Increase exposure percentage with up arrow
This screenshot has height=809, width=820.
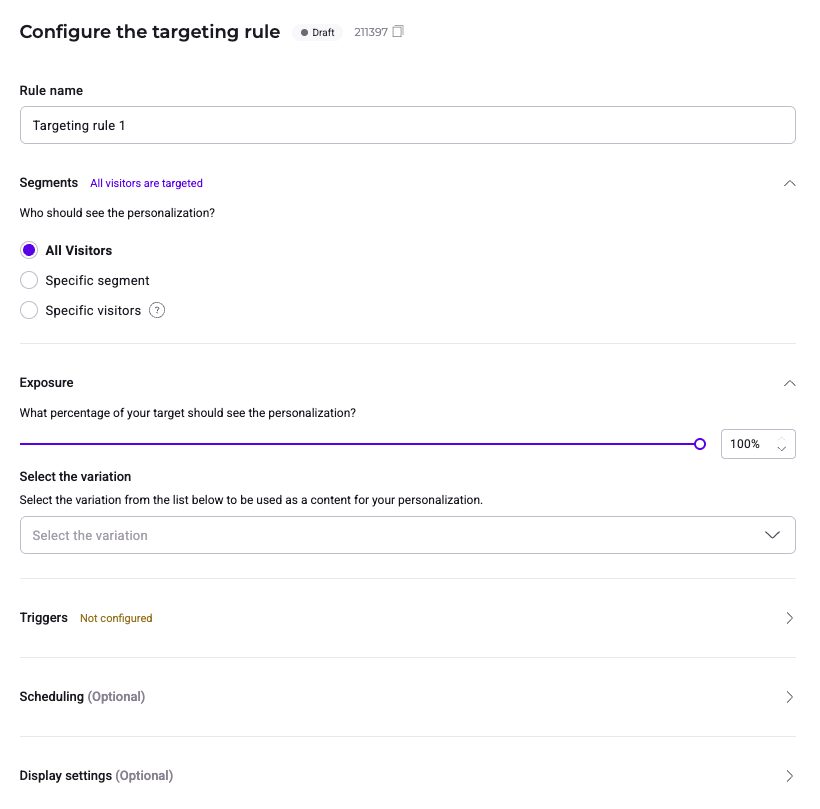782,438
